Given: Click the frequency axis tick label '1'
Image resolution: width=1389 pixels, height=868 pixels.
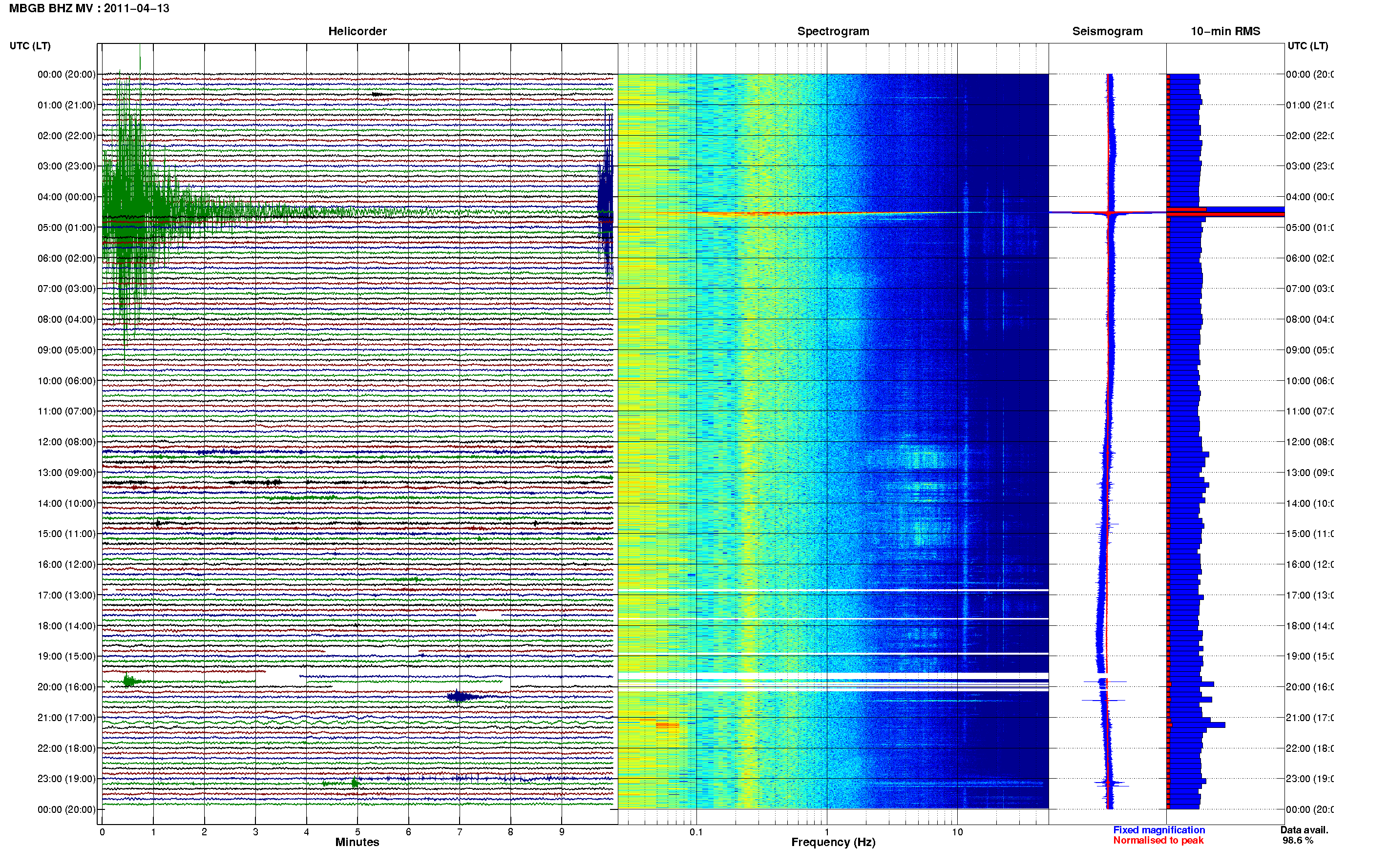Looking at the screenshot, I should (x=827, y=832).
